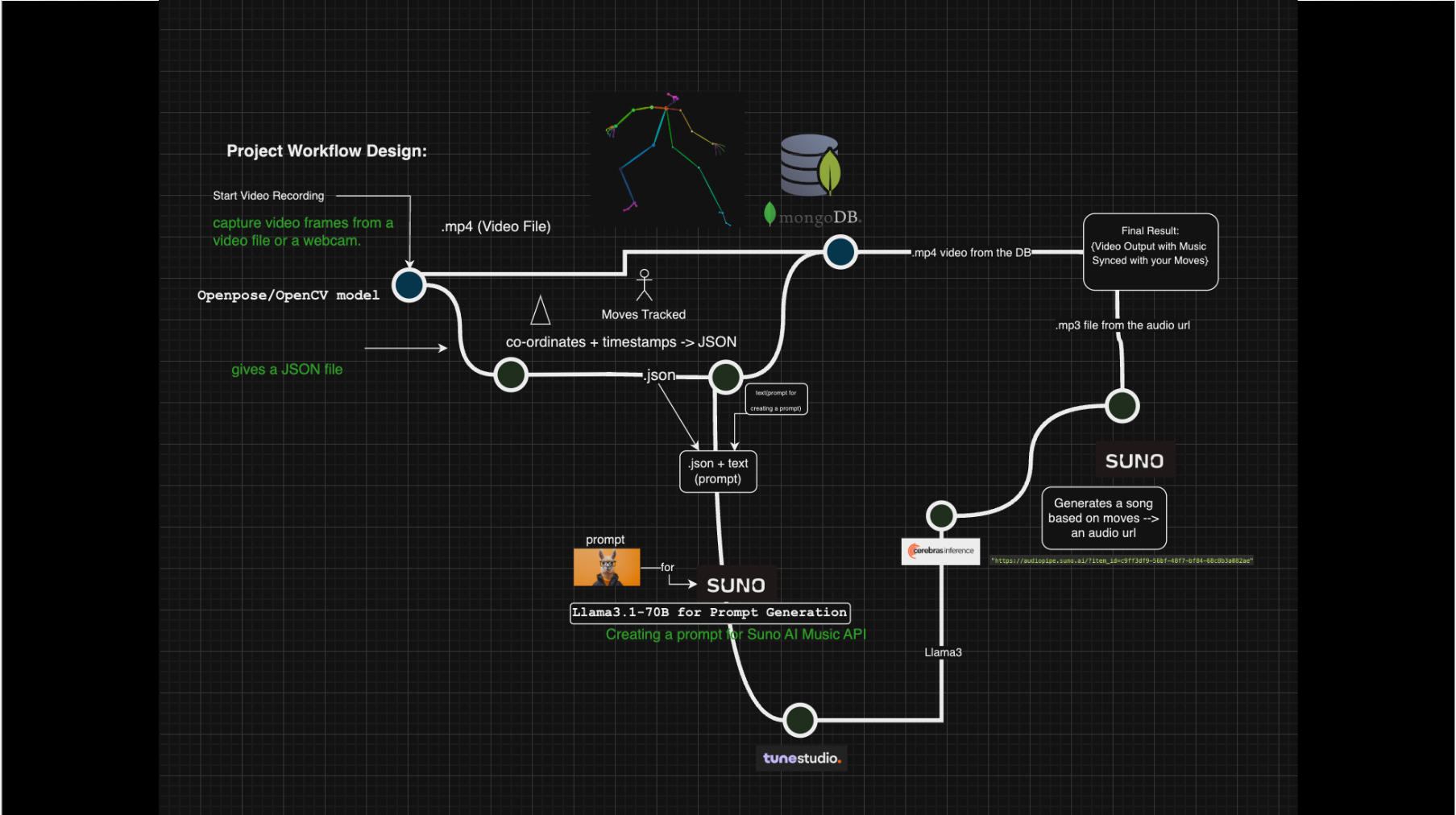Screen dimensions: 1456x815
Task: Click the Cerebras inference logo
Action: point(940,551)
